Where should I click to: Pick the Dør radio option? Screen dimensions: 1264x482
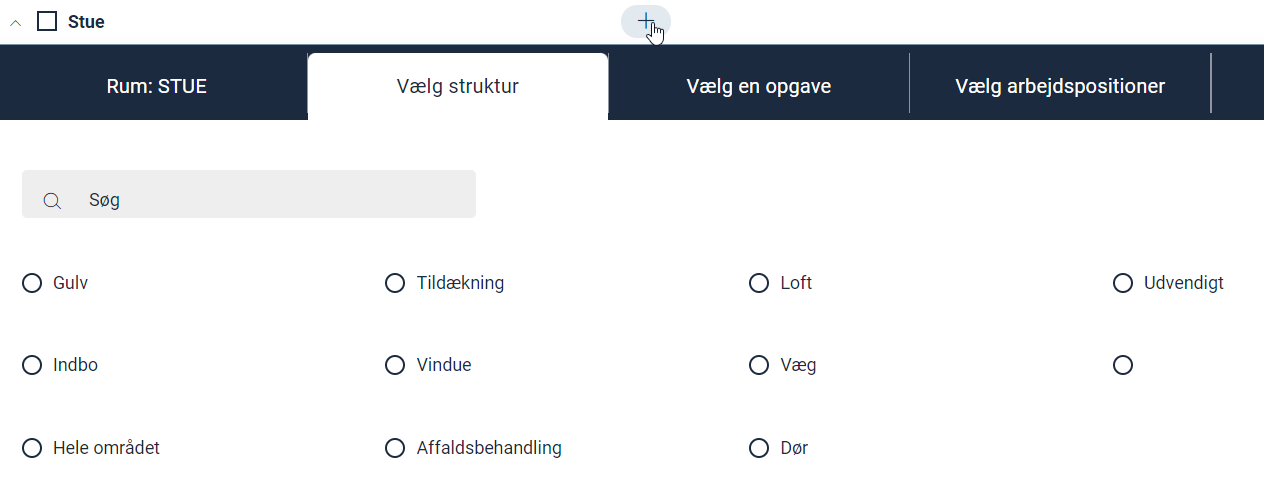tap(759, 448)
